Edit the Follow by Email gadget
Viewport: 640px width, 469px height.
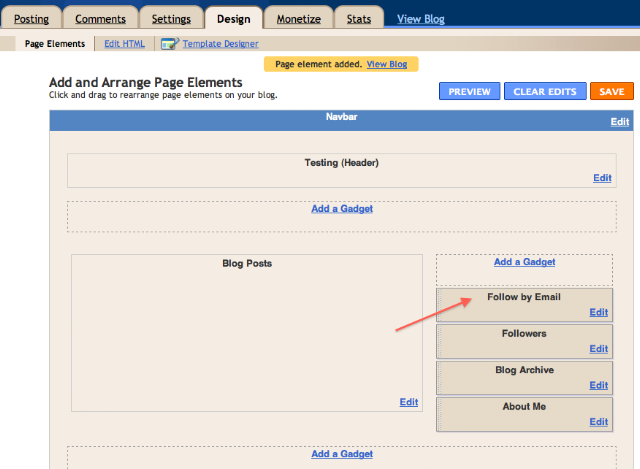tap(598, 312)
